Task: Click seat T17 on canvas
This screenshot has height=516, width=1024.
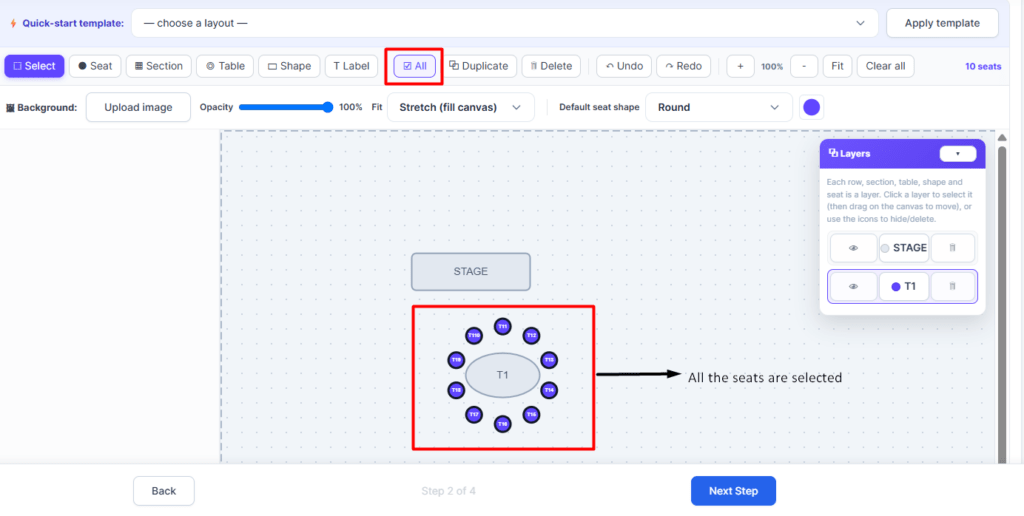Action: tap(474, 414)
